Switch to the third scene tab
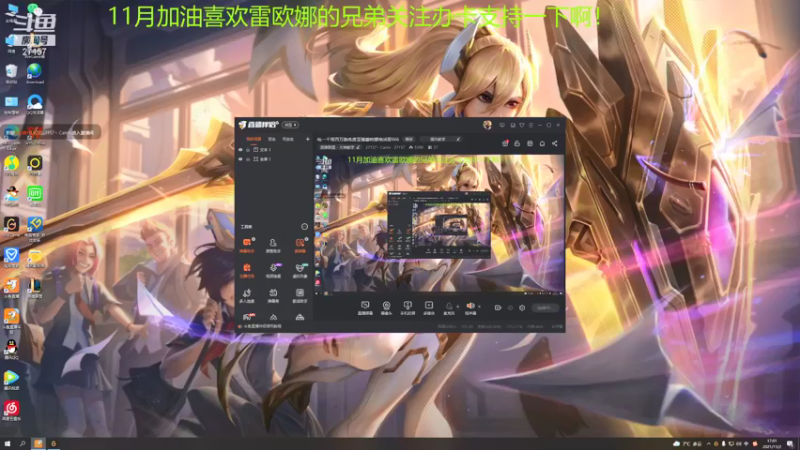The image size is (800, 450). coord(288,139)
